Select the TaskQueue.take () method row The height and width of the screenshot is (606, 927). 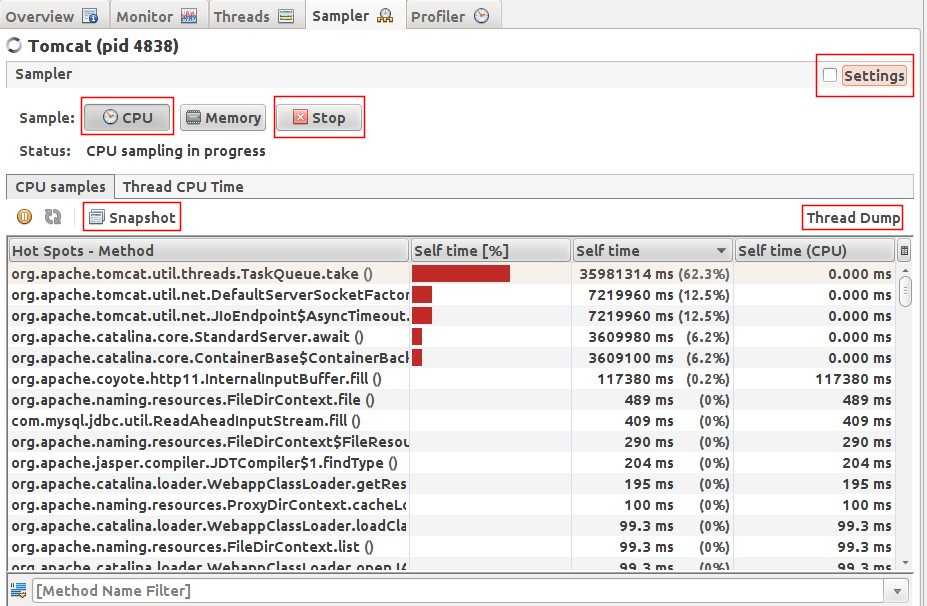pos(452,274)
